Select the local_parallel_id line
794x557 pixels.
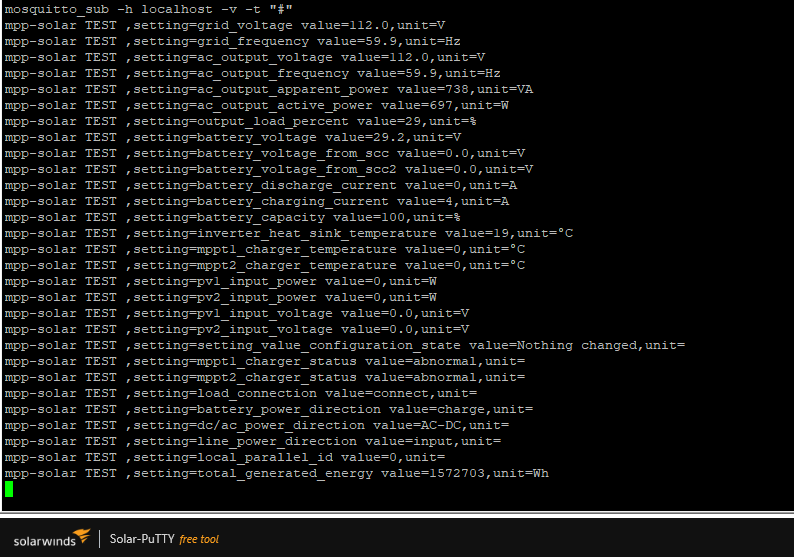coord(225,457)
